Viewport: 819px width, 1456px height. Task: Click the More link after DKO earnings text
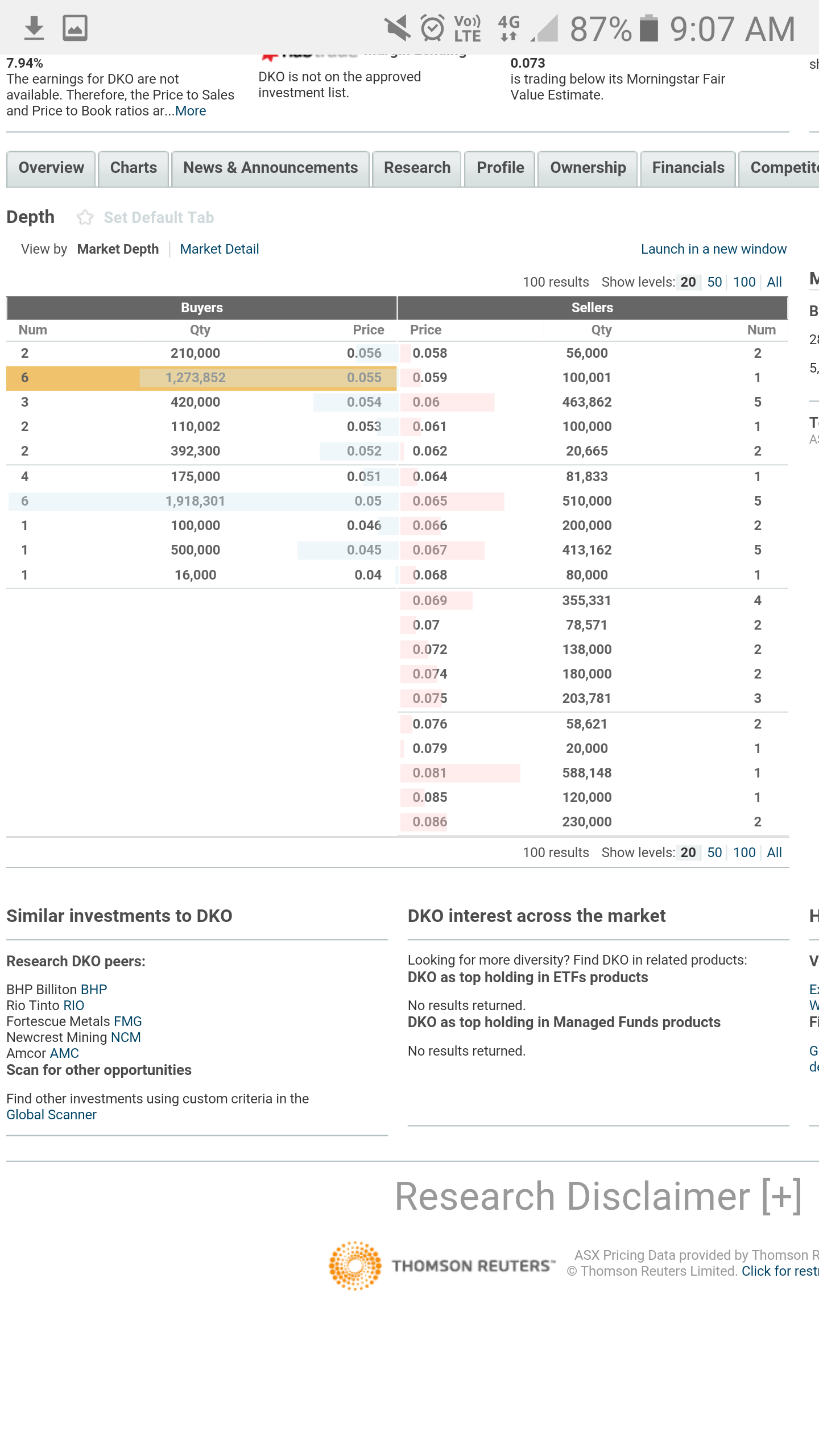click(191, 111)
